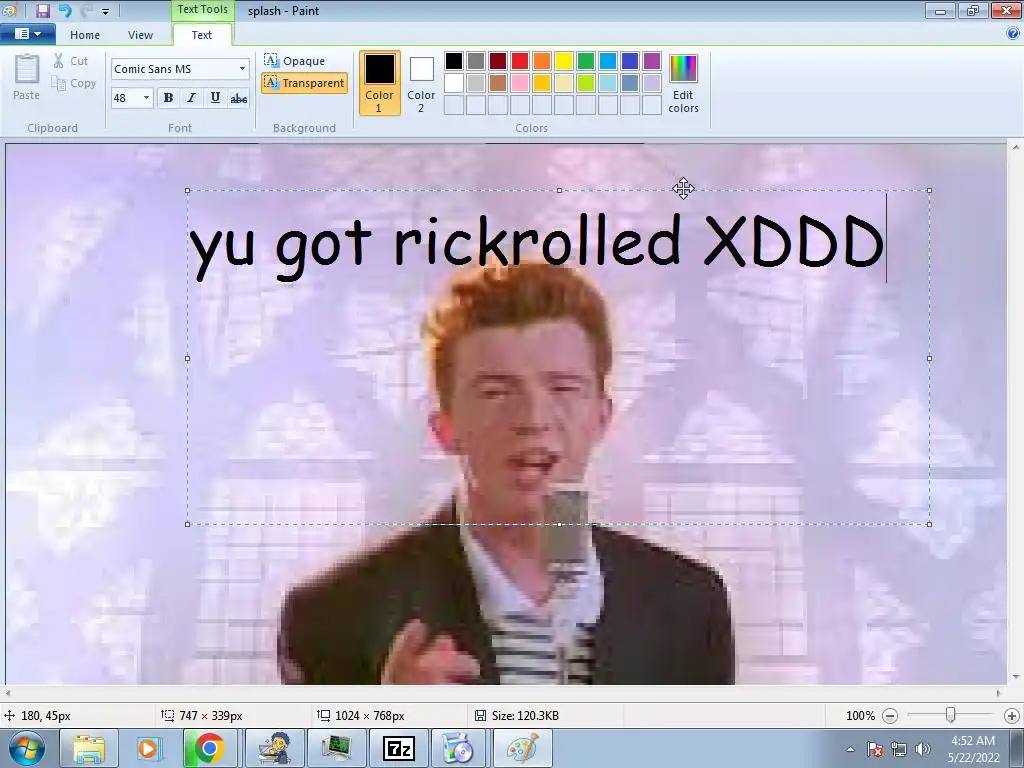The width and height of the screenshot is (1024, 768).
Task: Zoom out with the minus button
Action: pos(889,716)
